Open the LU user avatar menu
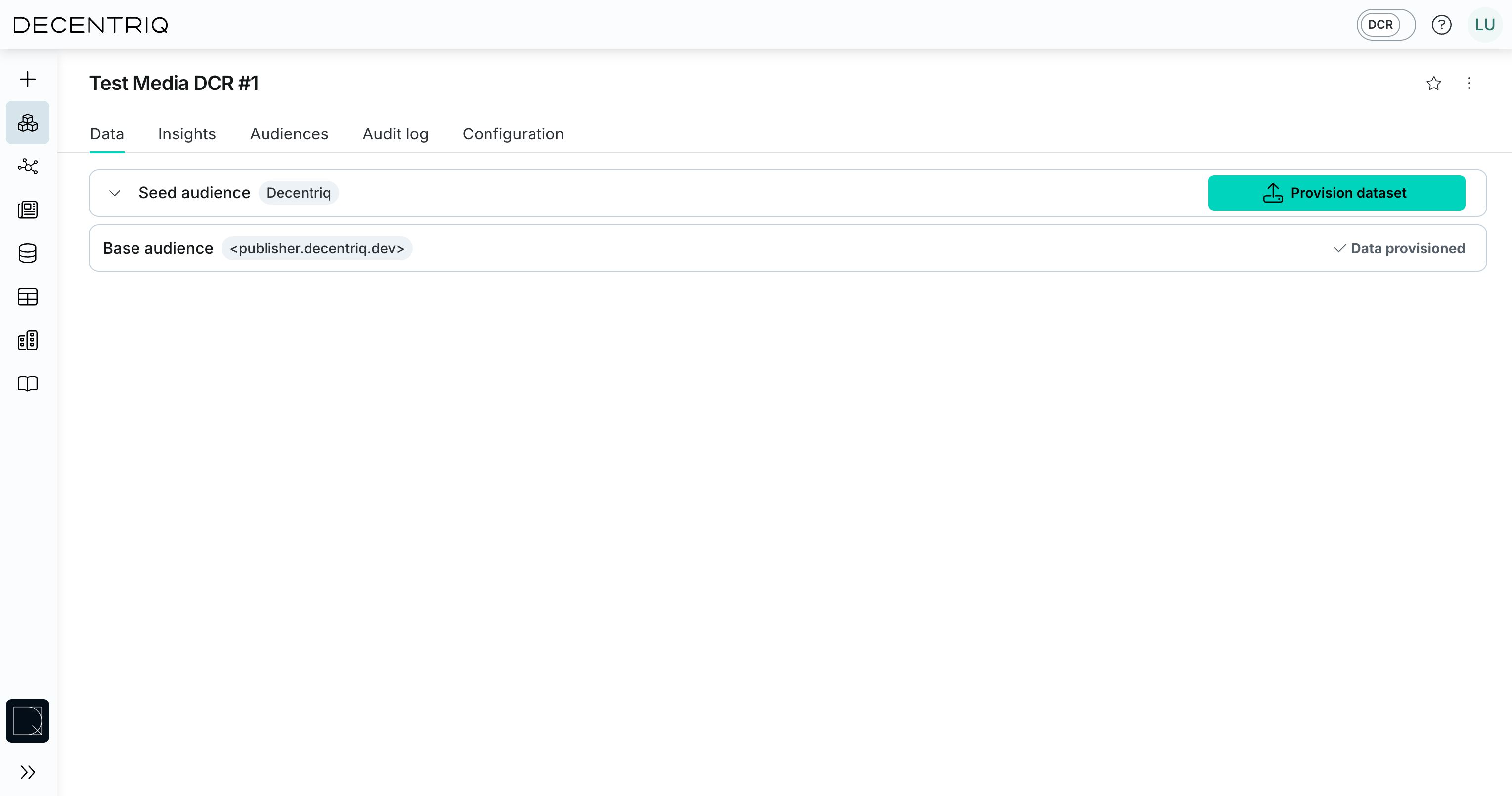1512x796 pixels. 1484,25
